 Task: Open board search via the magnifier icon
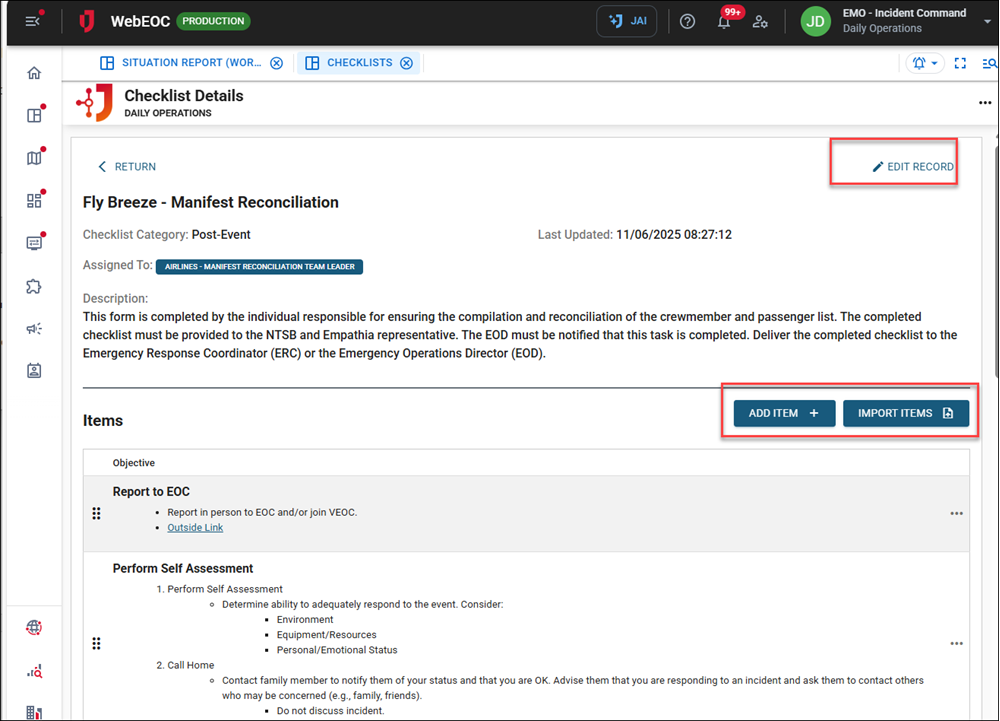coord(989,62)
